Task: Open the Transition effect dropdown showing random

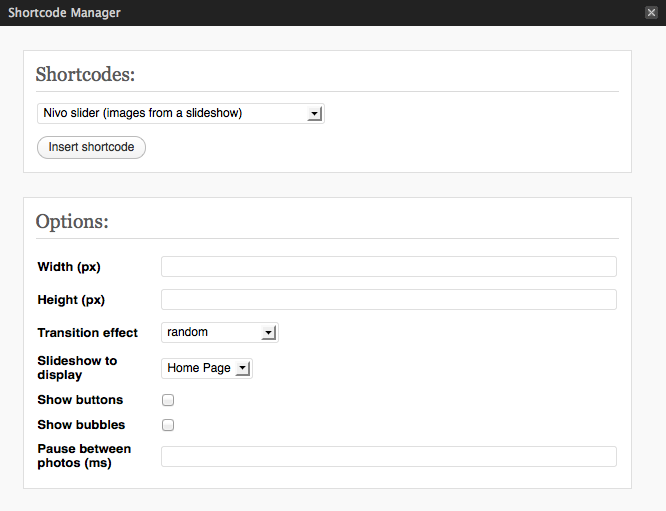Action: (x=220, y=333)
